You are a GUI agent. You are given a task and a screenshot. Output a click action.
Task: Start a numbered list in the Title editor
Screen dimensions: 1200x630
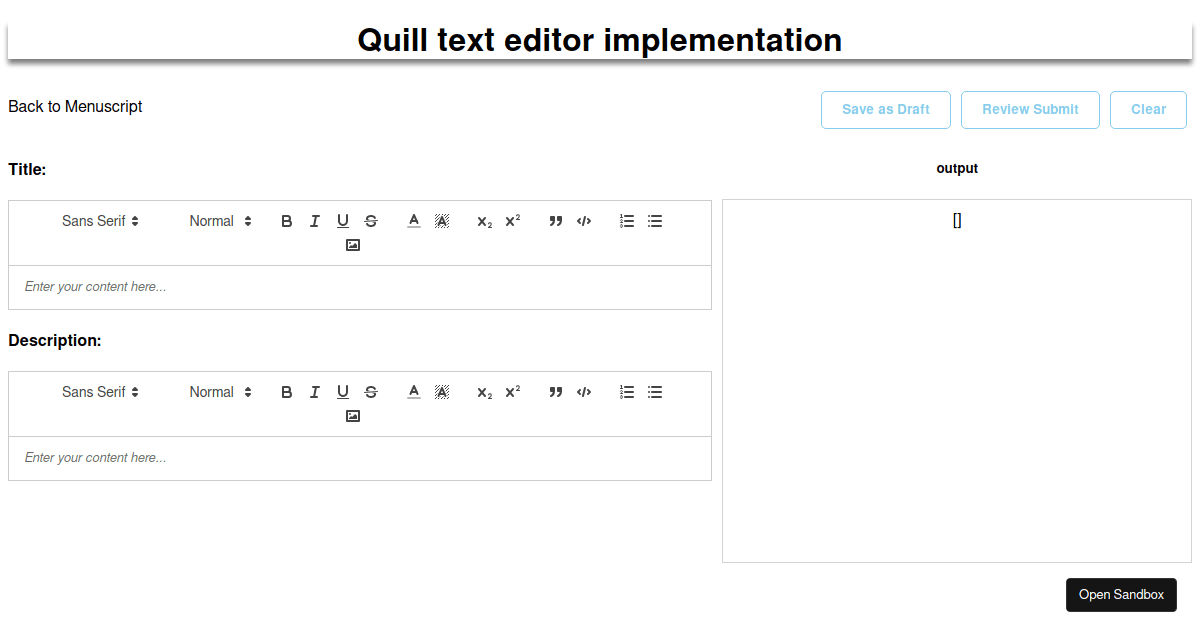click(627, 221)
